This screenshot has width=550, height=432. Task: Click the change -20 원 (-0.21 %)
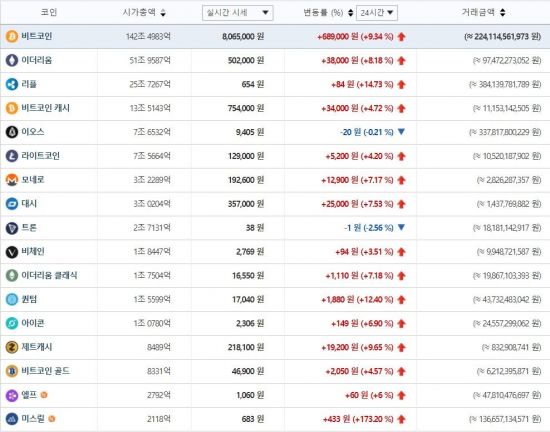[x=367, y=132]
